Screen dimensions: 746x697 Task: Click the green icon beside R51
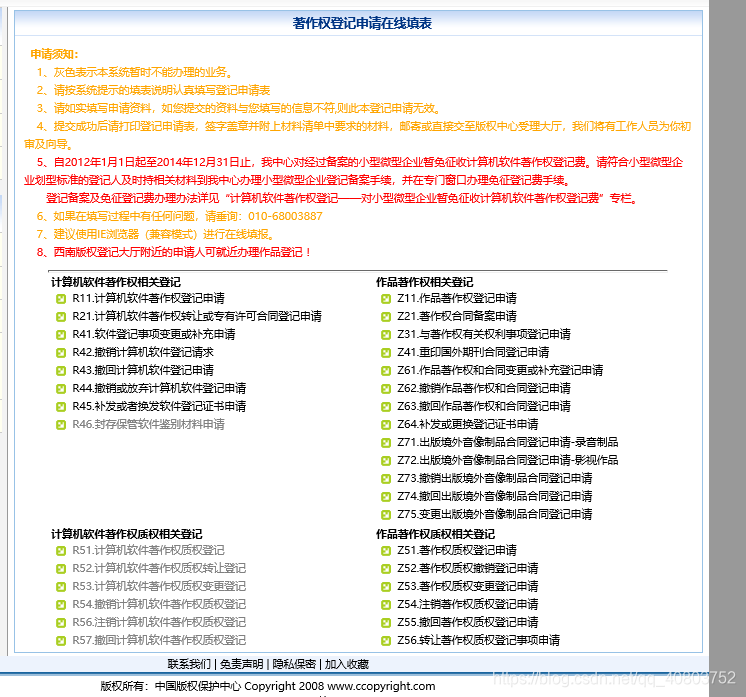61,551
